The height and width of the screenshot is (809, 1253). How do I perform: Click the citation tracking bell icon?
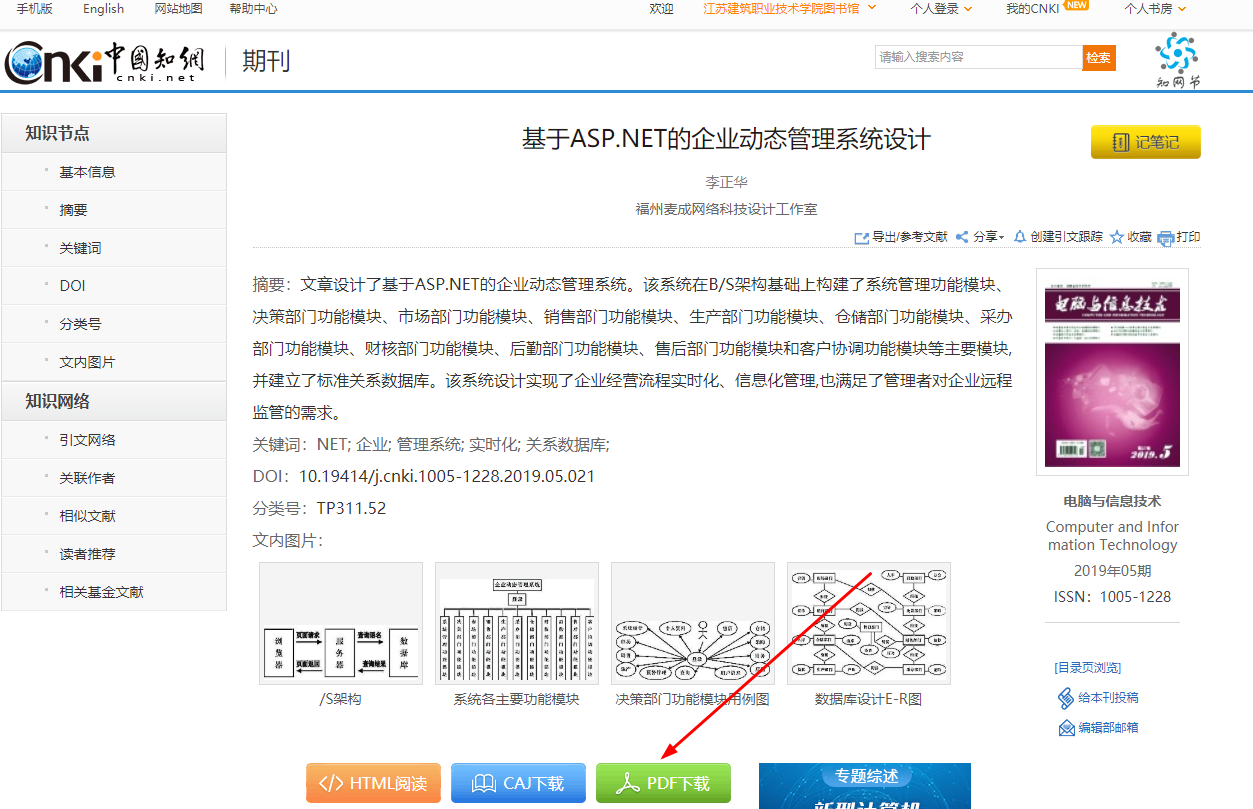(x=1020, y=237)
